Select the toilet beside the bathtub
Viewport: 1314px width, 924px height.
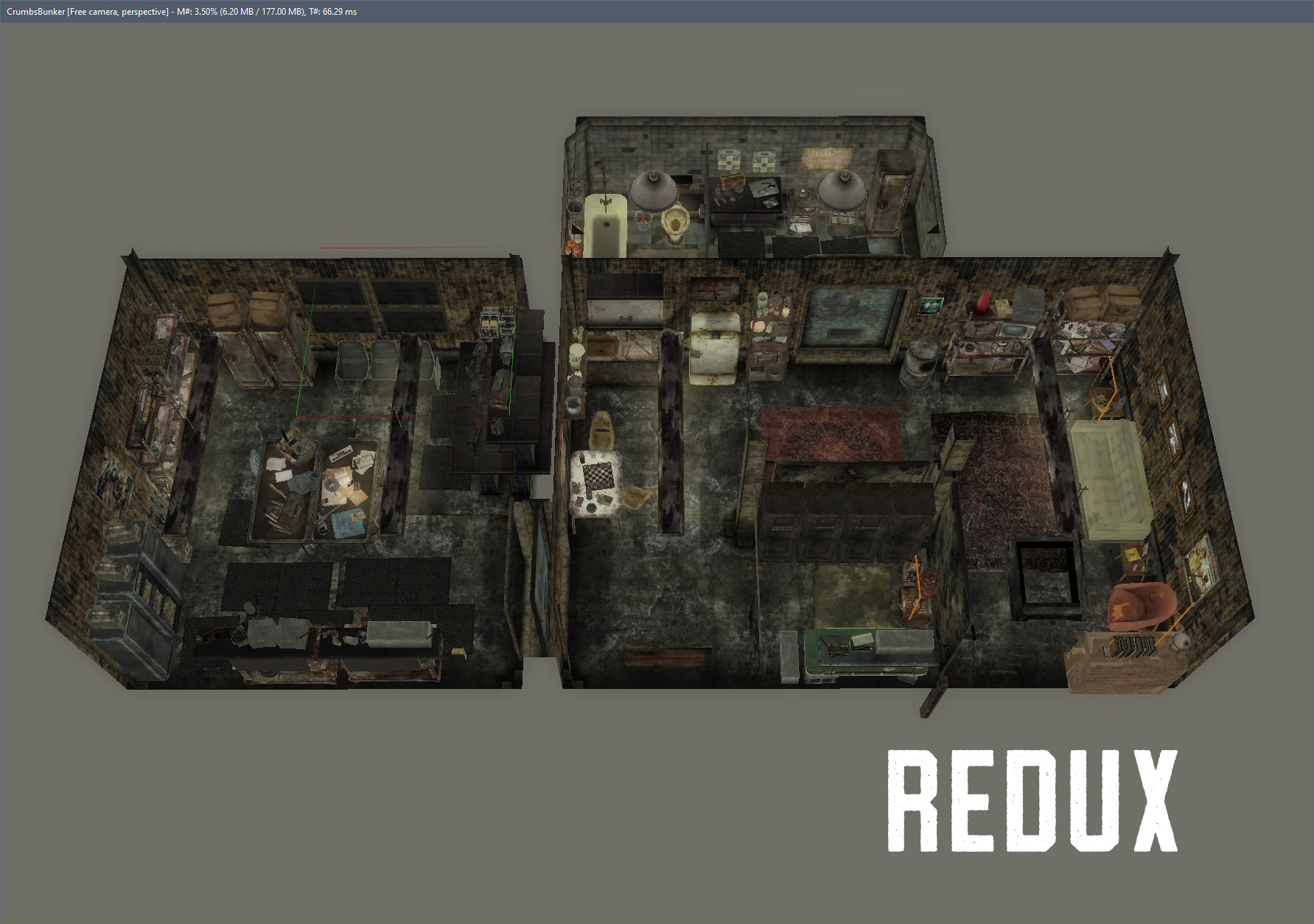click(x=674, y=224)
